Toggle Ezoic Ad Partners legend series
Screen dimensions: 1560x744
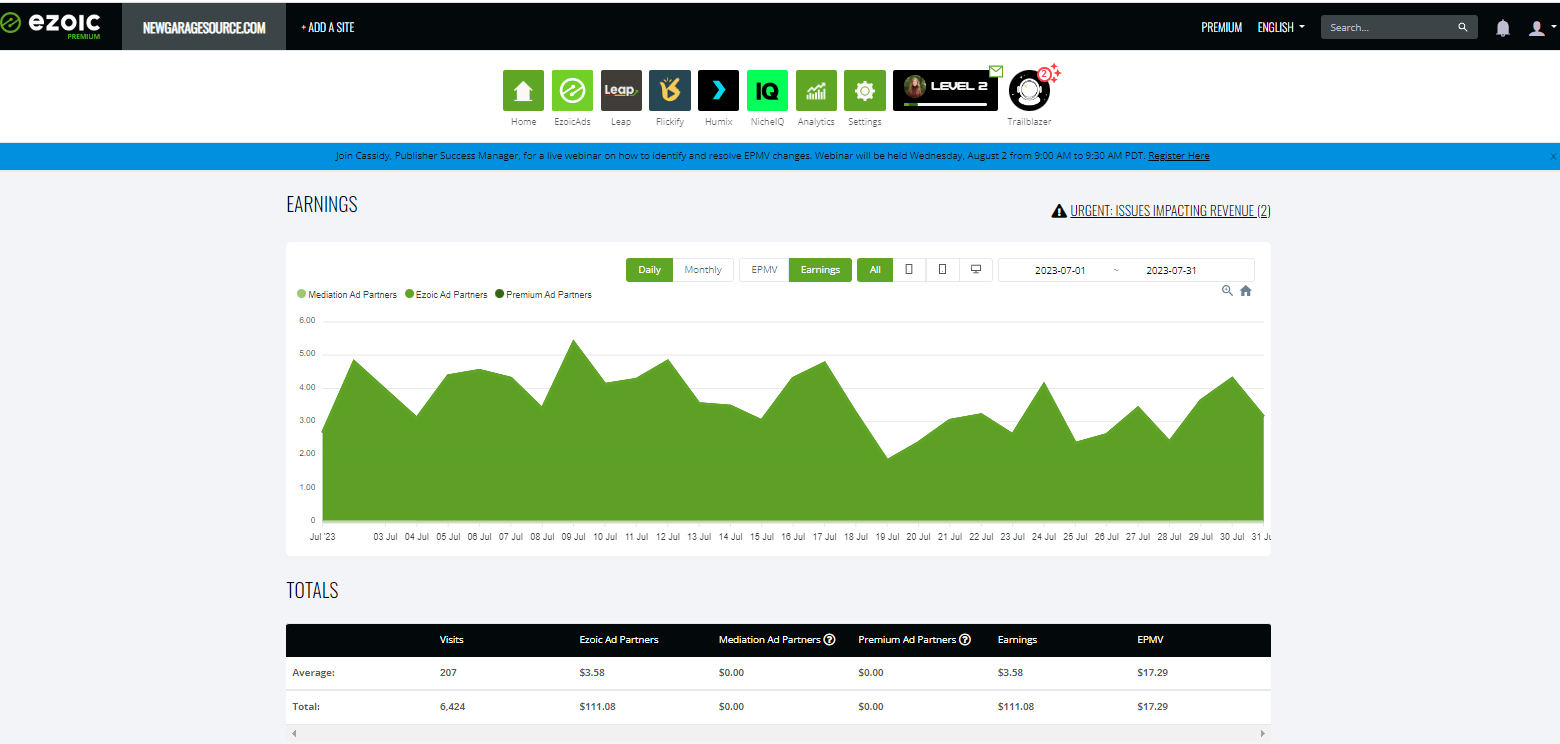point(446,295)
